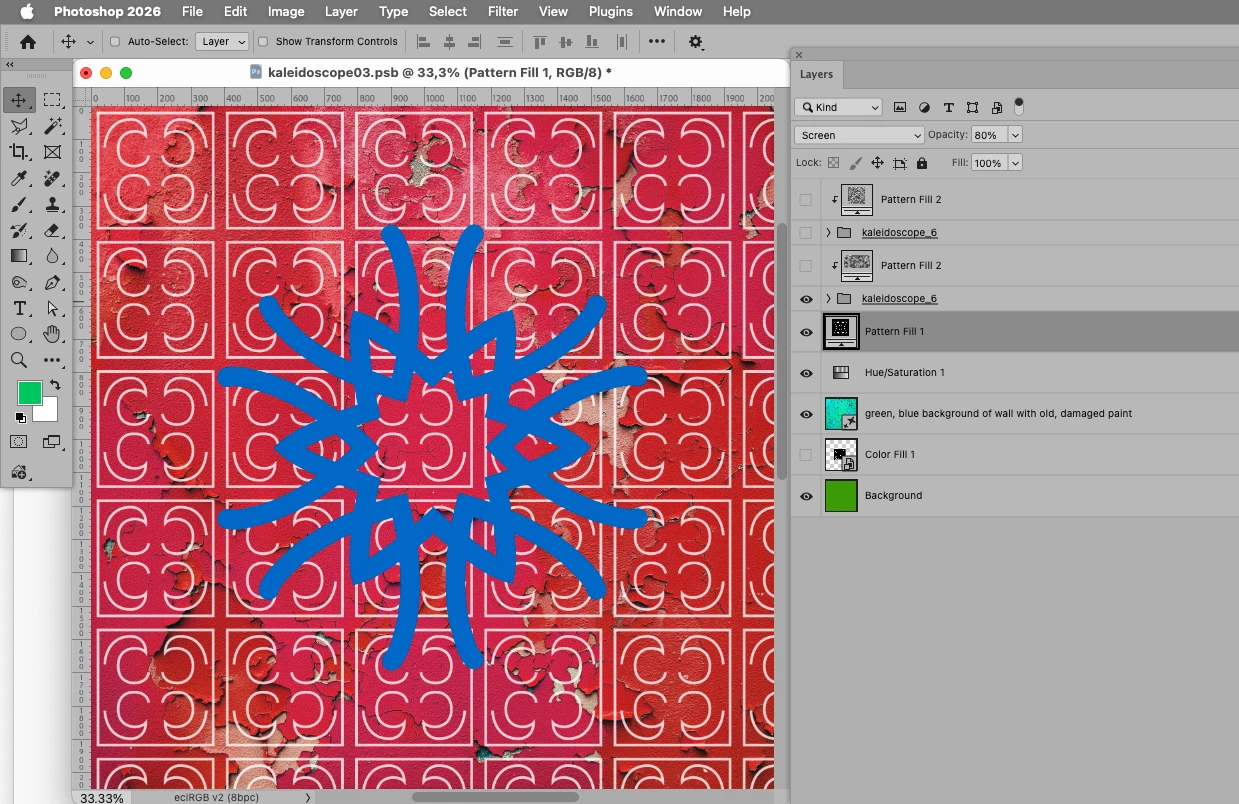The height and width of the screenshot is (804, 1239).
Task: Select the Move tool
Action: (19, 100)
